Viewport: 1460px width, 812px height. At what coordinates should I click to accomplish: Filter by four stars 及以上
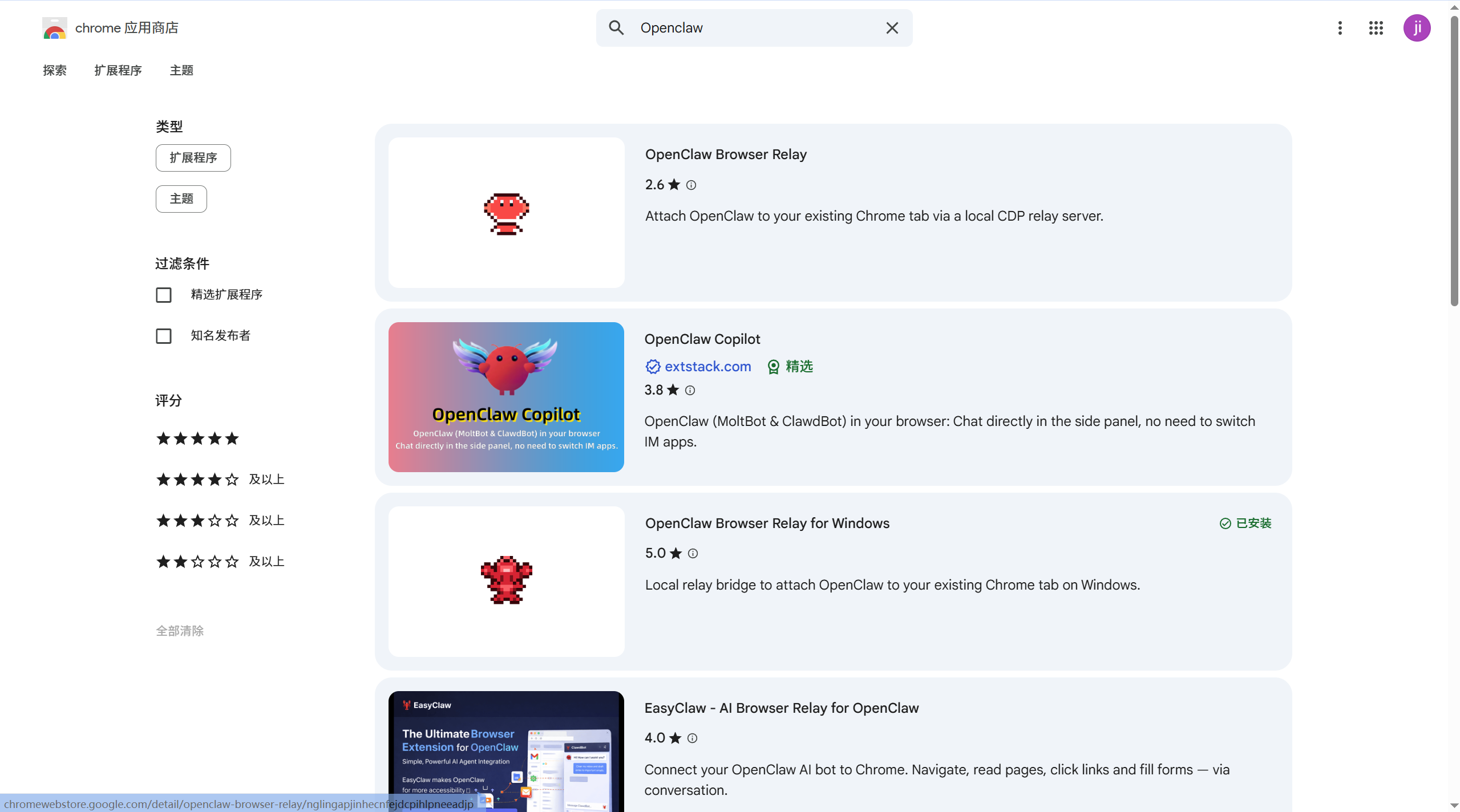[x=220, y=480]
